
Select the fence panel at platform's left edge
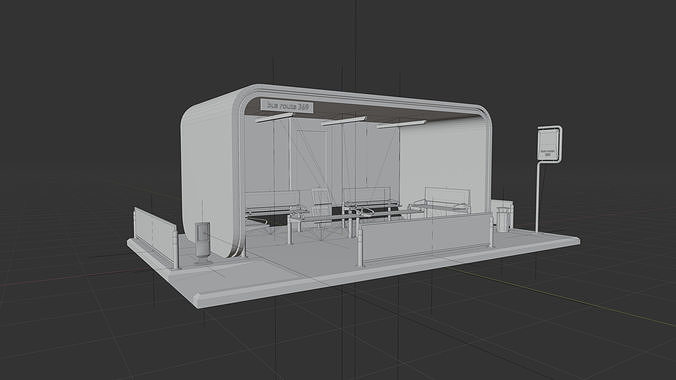click(156, 238)
